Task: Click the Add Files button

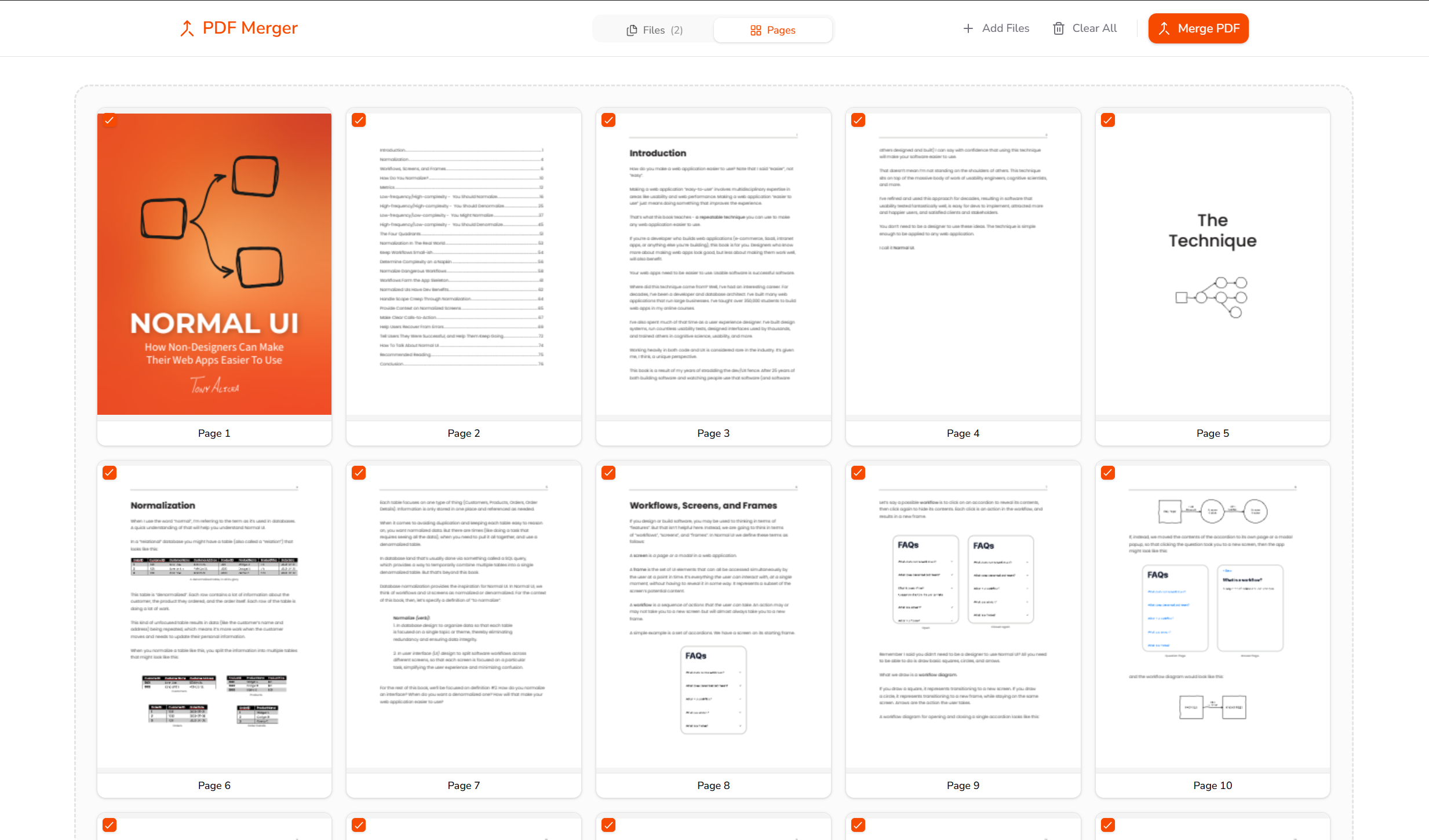Action: (x=996, y=28)
